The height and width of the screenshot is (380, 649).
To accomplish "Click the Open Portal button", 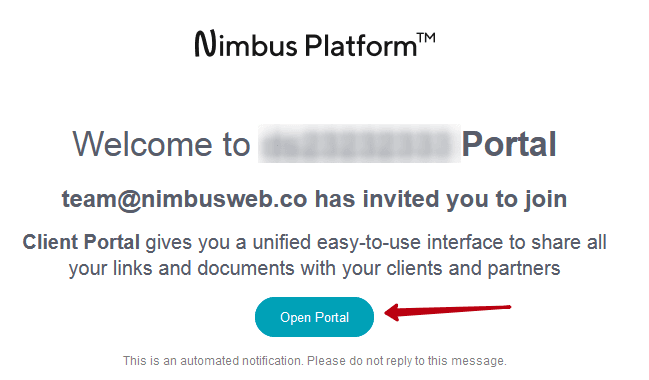I will click(314, 317).
